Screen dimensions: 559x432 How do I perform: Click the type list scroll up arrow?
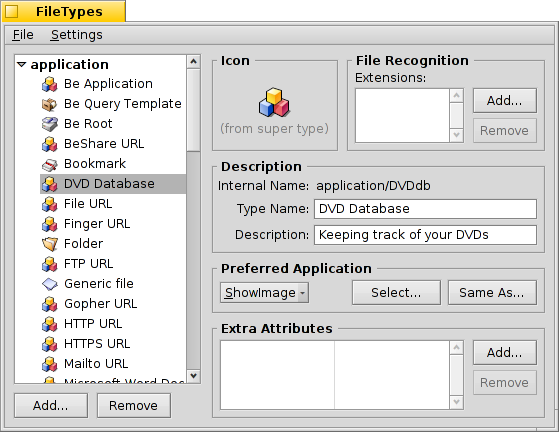click(194, 62)
